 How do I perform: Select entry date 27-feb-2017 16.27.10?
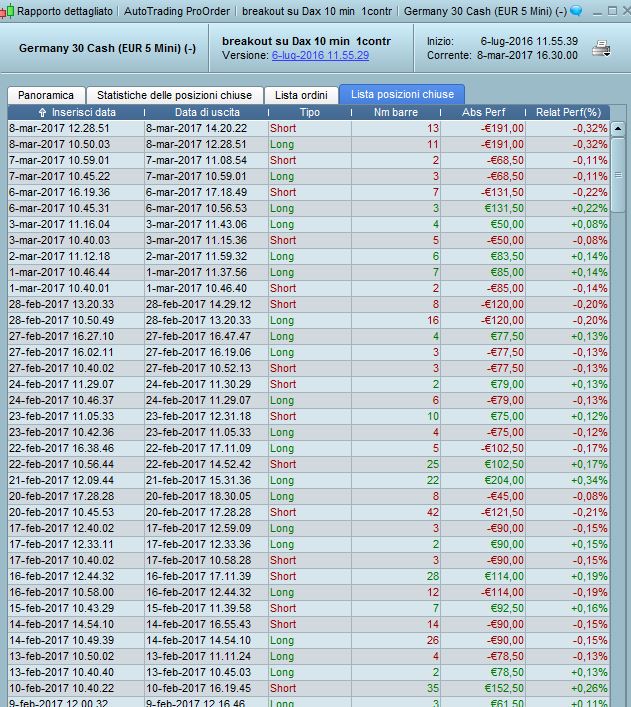coord(61,336)
